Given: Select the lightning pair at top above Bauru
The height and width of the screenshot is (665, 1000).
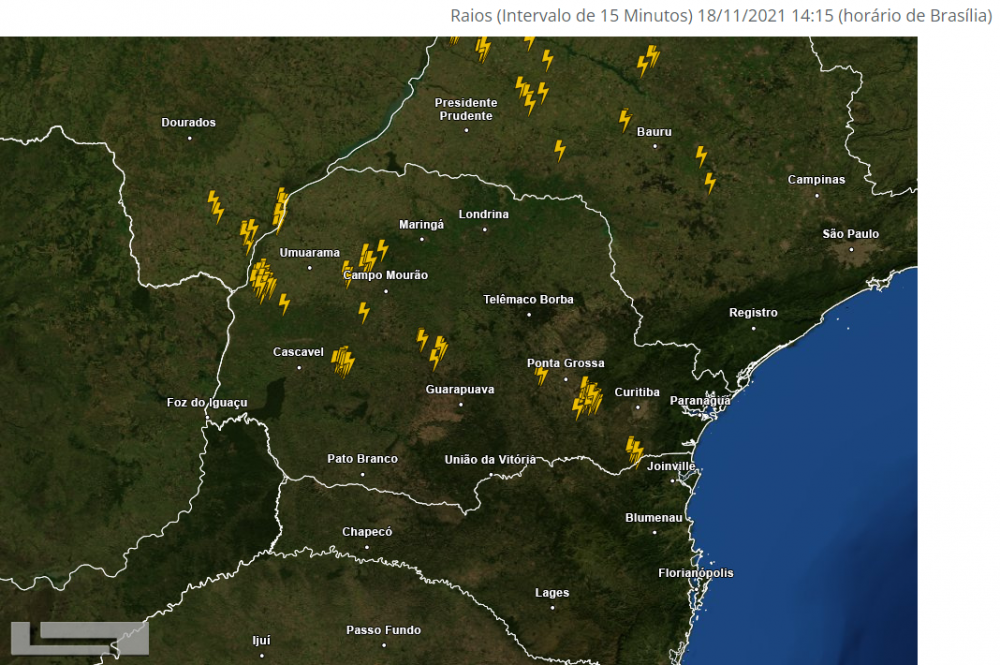Looking at the screenshot, I should click(648, 60).
